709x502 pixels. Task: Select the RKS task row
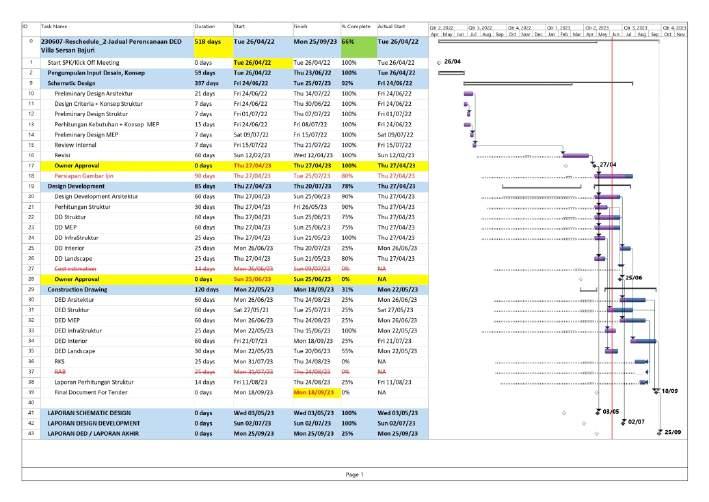coord(225,362)
